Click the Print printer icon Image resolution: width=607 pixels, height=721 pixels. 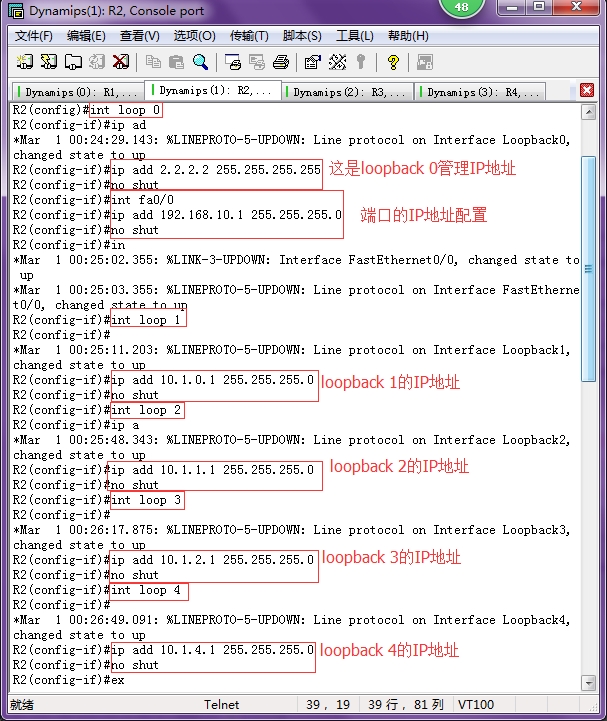click(x=281, y=62)
